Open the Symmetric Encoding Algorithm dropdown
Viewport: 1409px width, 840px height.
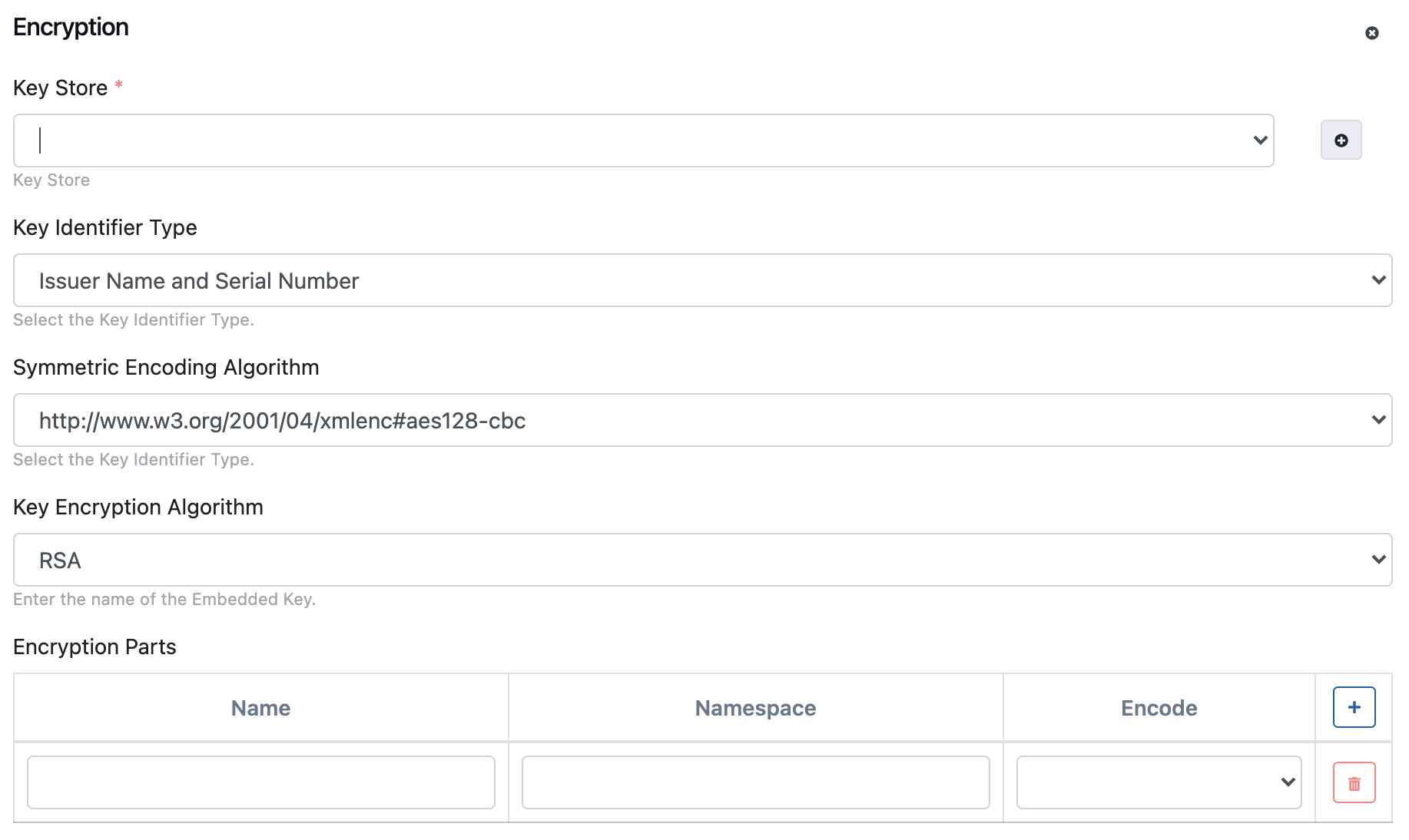(x=702, y=421)
